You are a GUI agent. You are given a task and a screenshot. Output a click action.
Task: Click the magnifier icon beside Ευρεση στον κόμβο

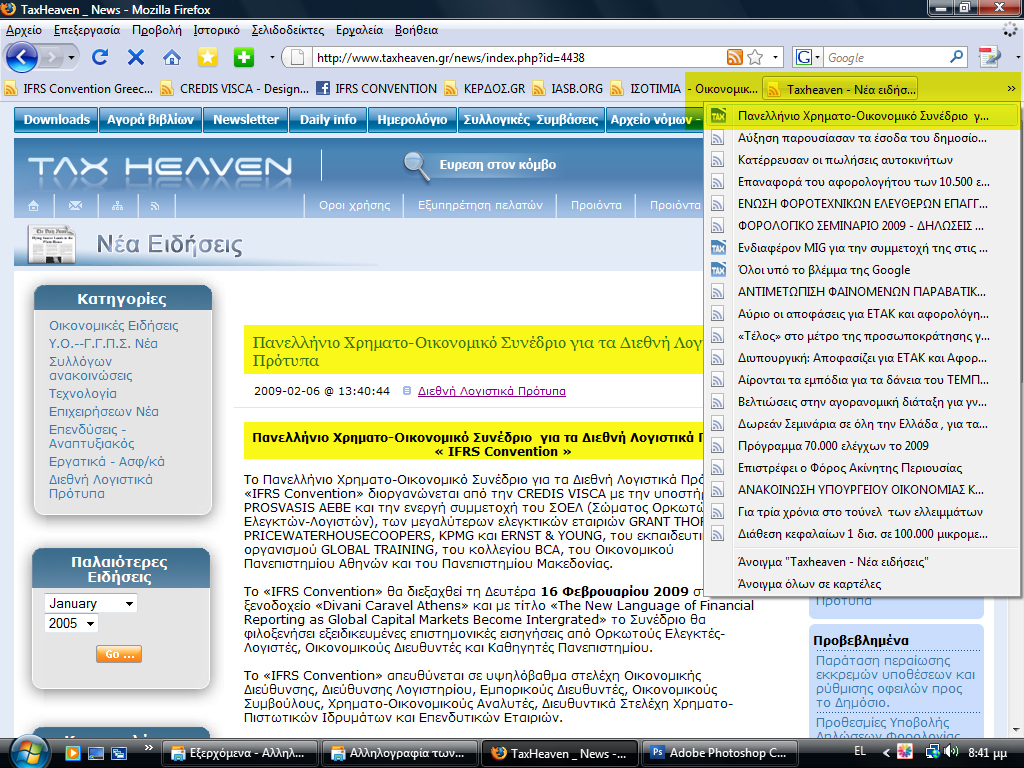pyautogui.click(x=415, y=164)
